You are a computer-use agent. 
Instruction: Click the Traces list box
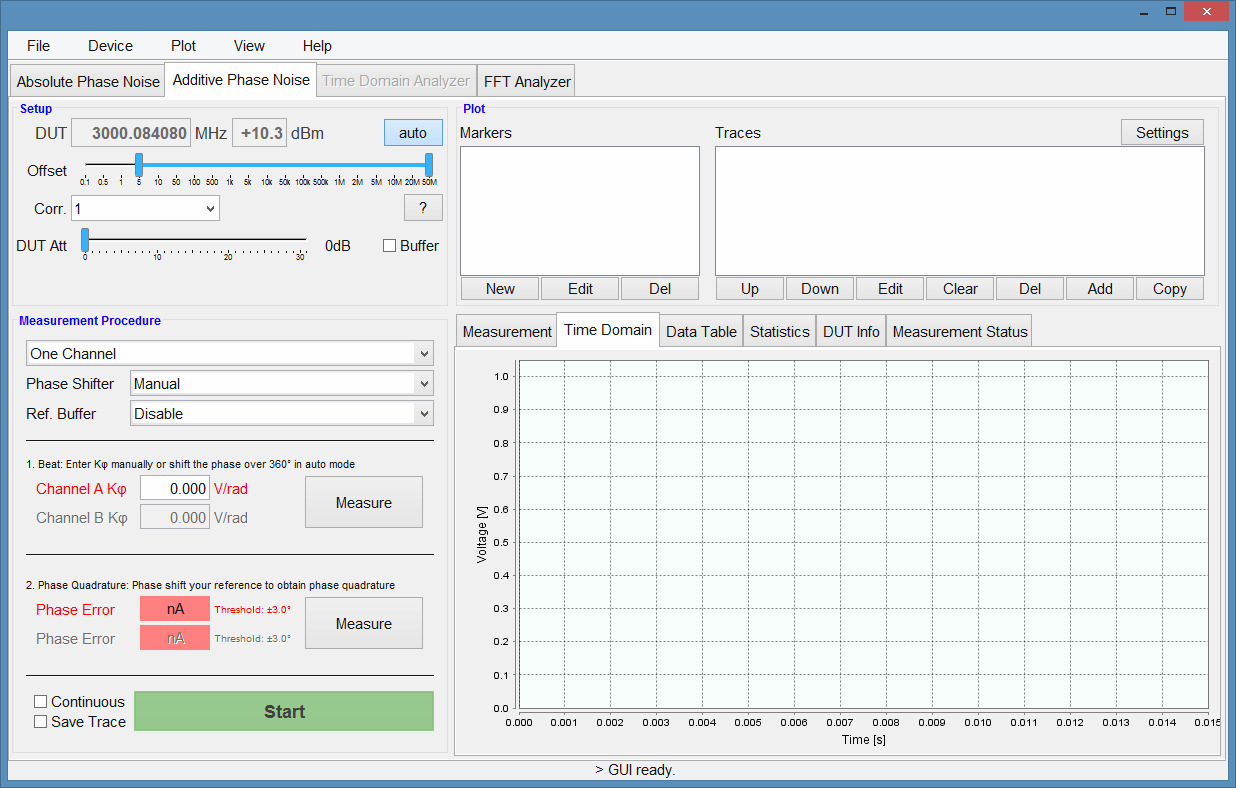pyautogui.click(x=960, y=211)
